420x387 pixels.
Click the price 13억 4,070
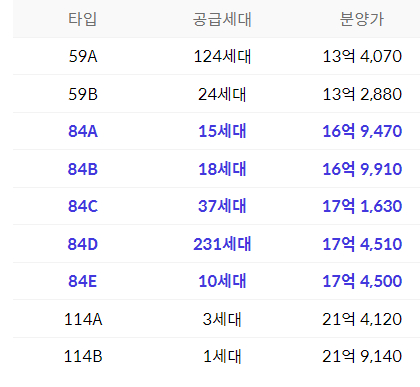(x=362, y=56)
